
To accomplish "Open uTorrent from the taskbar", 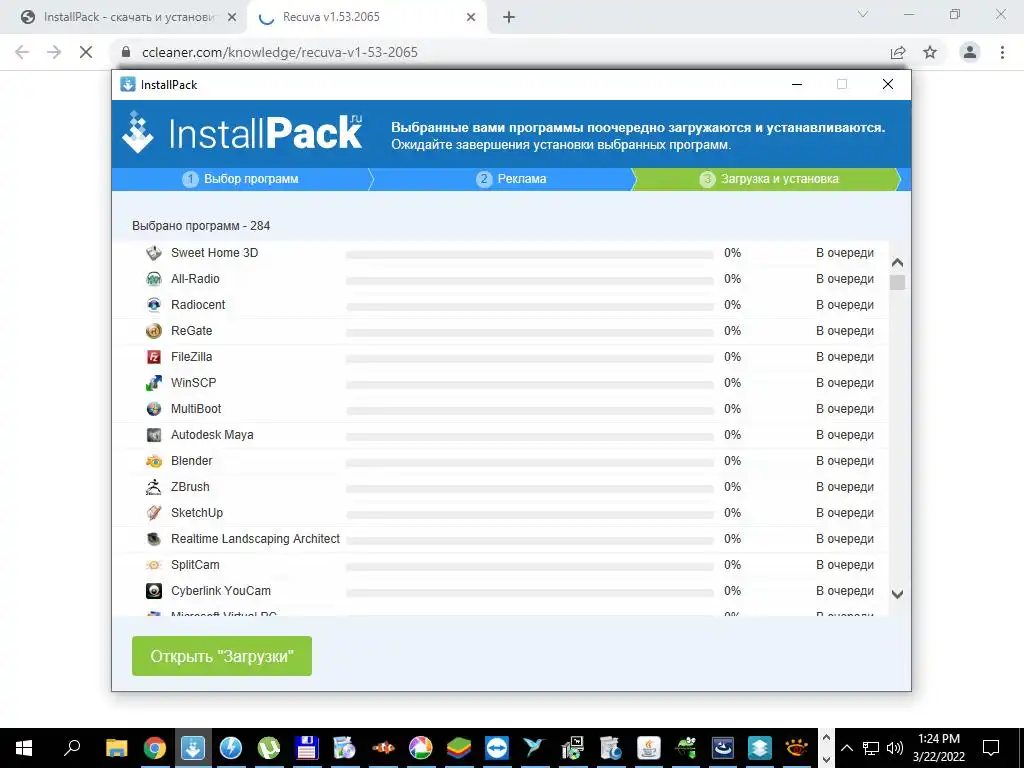I will click(x=268, y=748).
